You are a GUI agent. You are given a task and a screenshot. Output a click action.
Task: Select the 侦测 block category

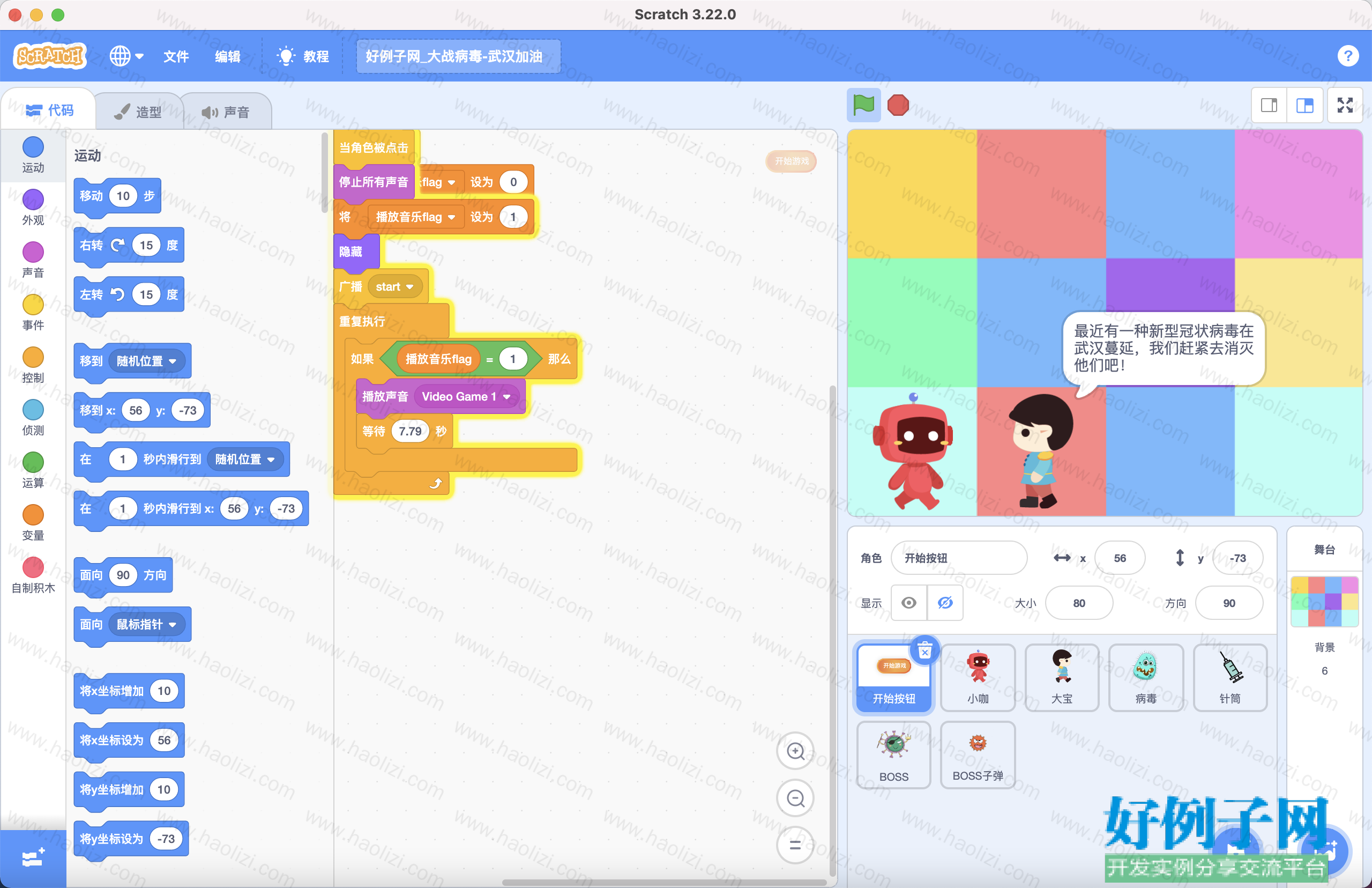point(33,417)
